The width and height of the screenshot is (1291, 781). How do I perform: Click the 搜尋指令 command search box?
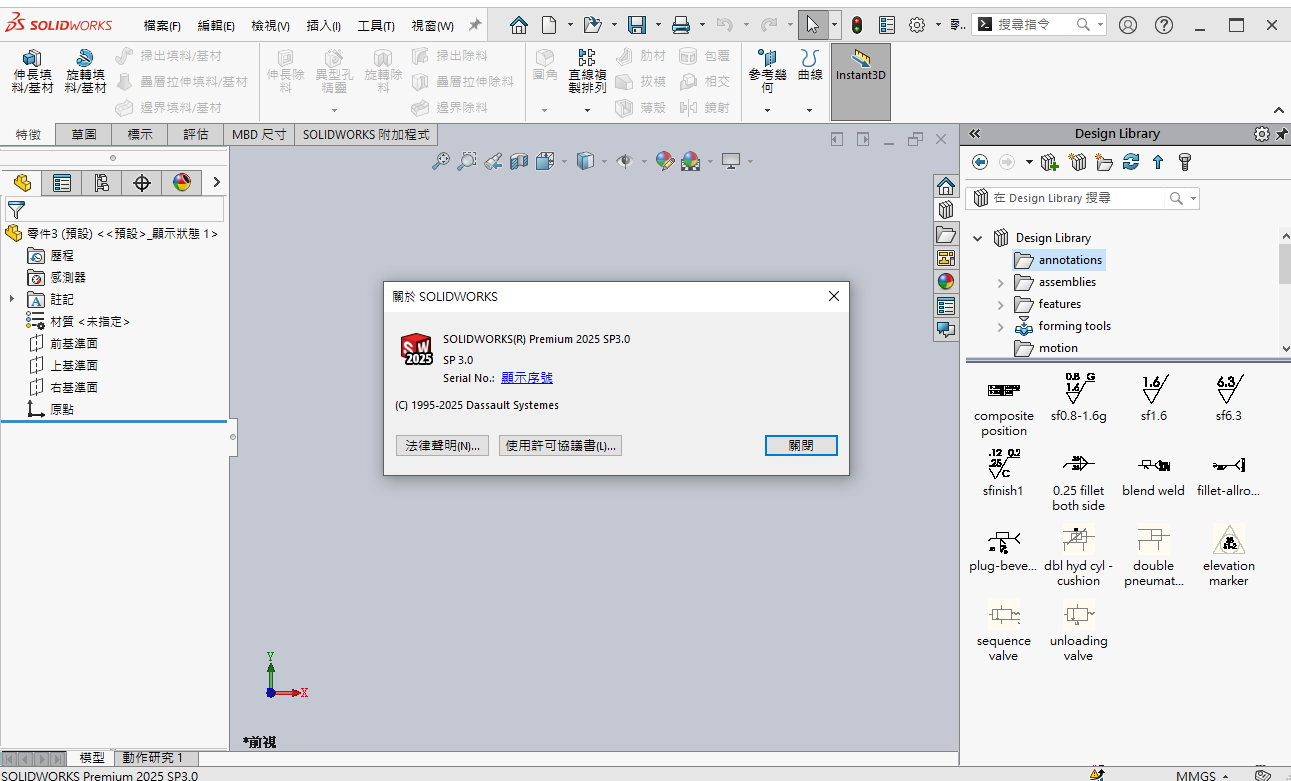coord(1039,24)
